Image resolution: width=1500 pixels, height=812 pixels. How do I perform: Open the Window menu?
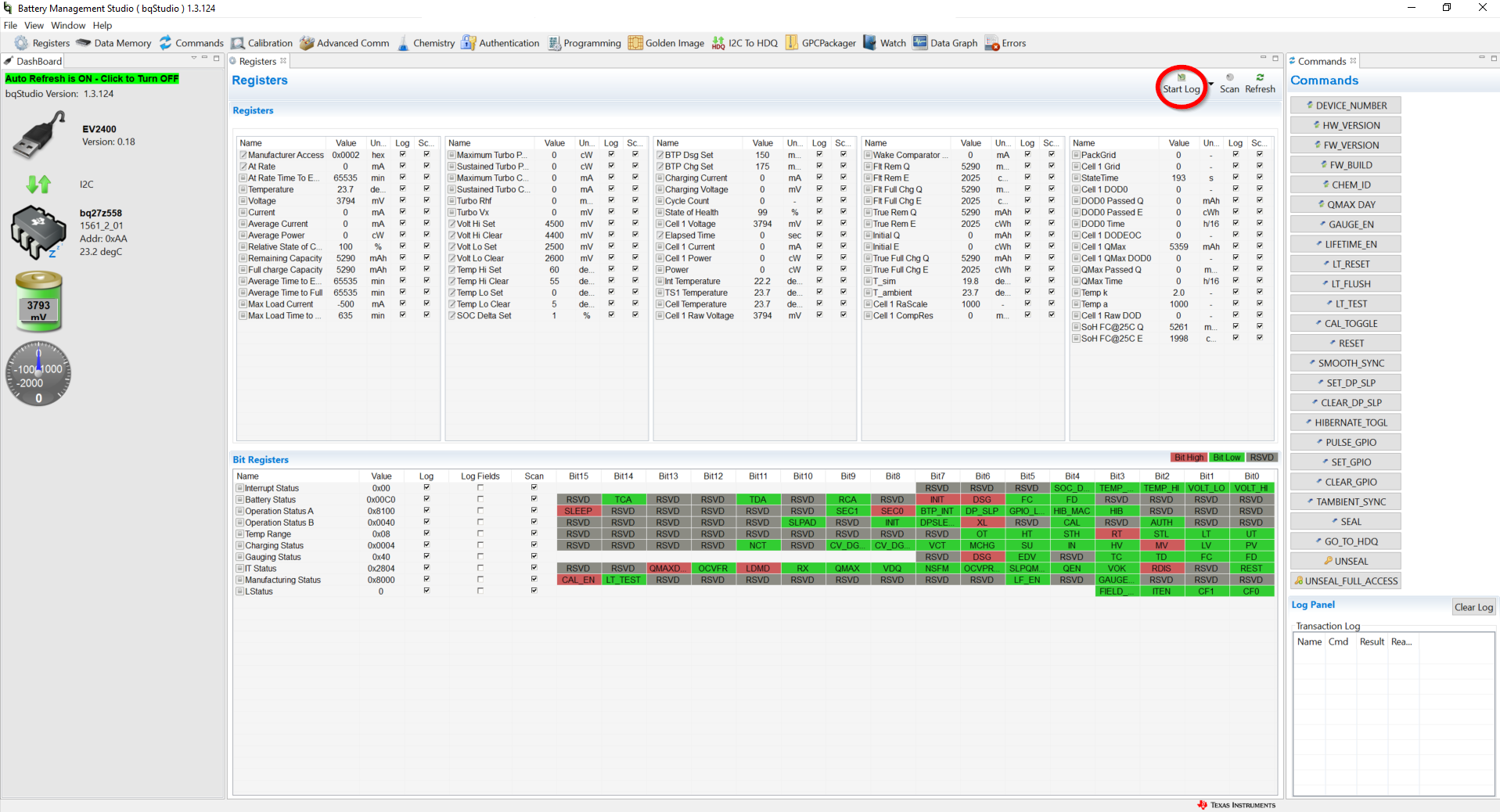pos(68,25)
